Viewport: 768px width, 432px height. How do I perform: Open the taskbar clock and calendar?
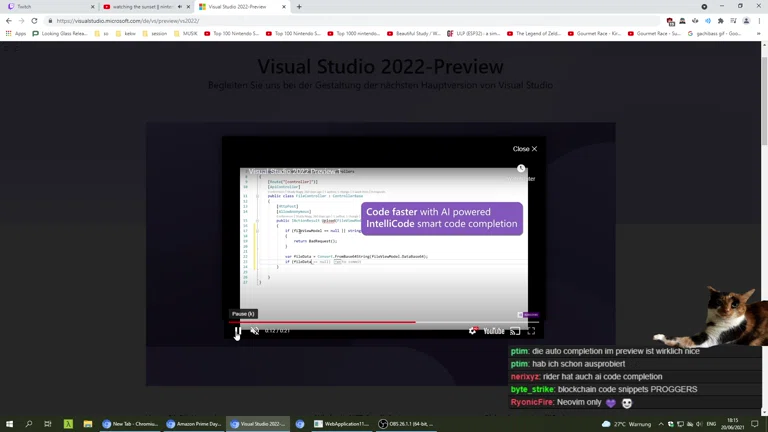pyautogui.click(x=732, y=424)
